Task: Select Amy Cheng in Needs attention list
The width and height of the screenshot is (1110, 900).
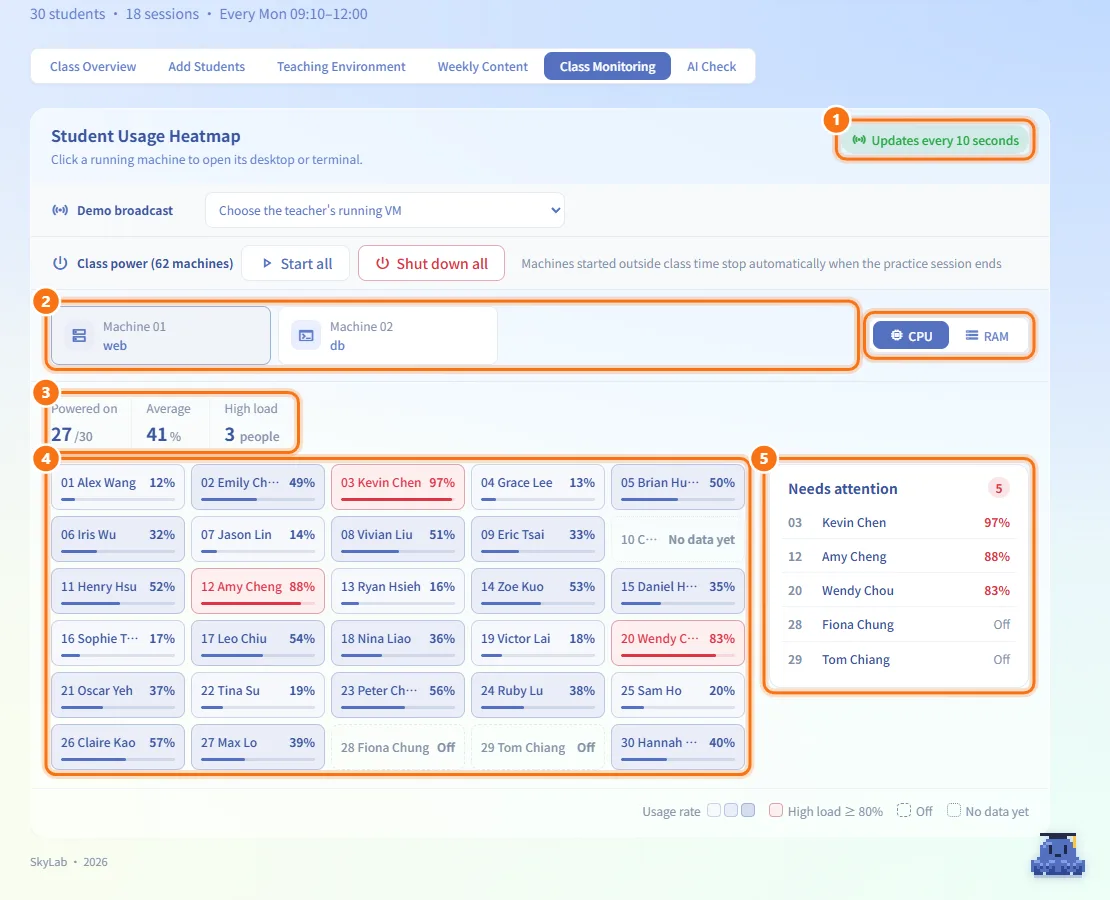Action: click(x=898, y=557)
